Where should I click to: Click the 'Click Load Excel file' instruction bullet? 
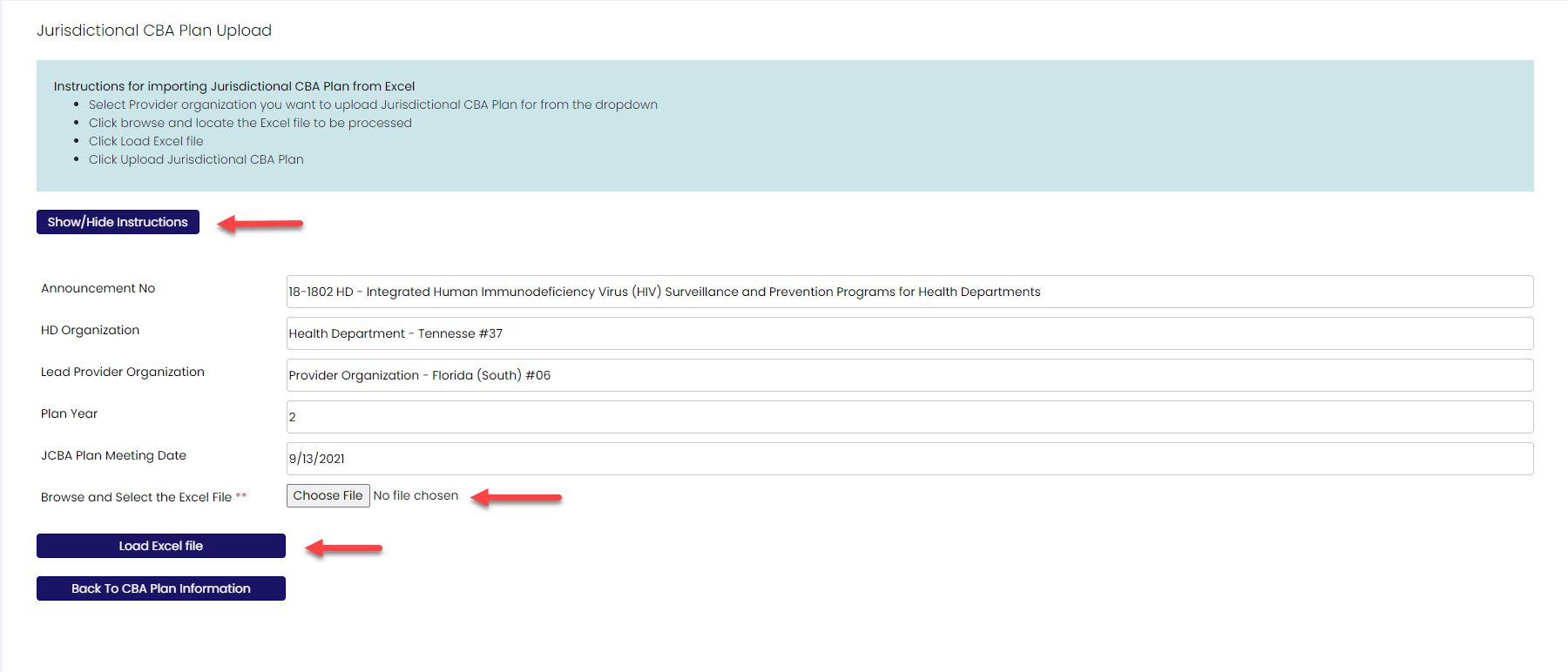click(145, 141)
